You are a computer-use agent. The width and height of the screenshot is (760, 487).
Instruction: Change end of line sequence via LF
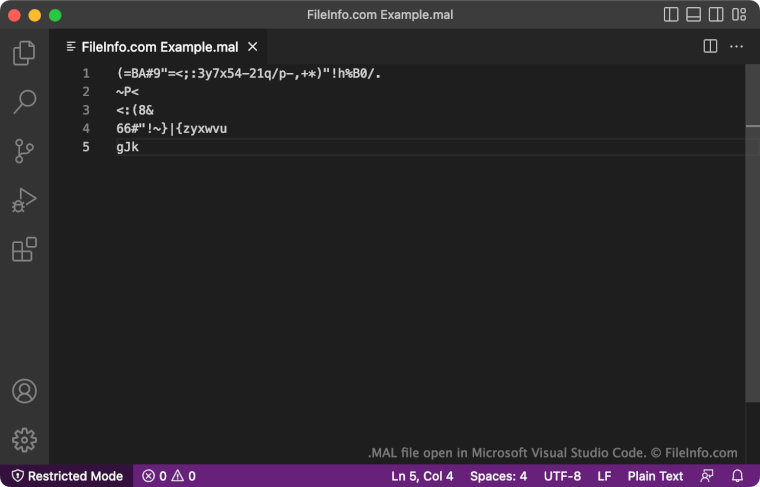click(x=604, y=476)
